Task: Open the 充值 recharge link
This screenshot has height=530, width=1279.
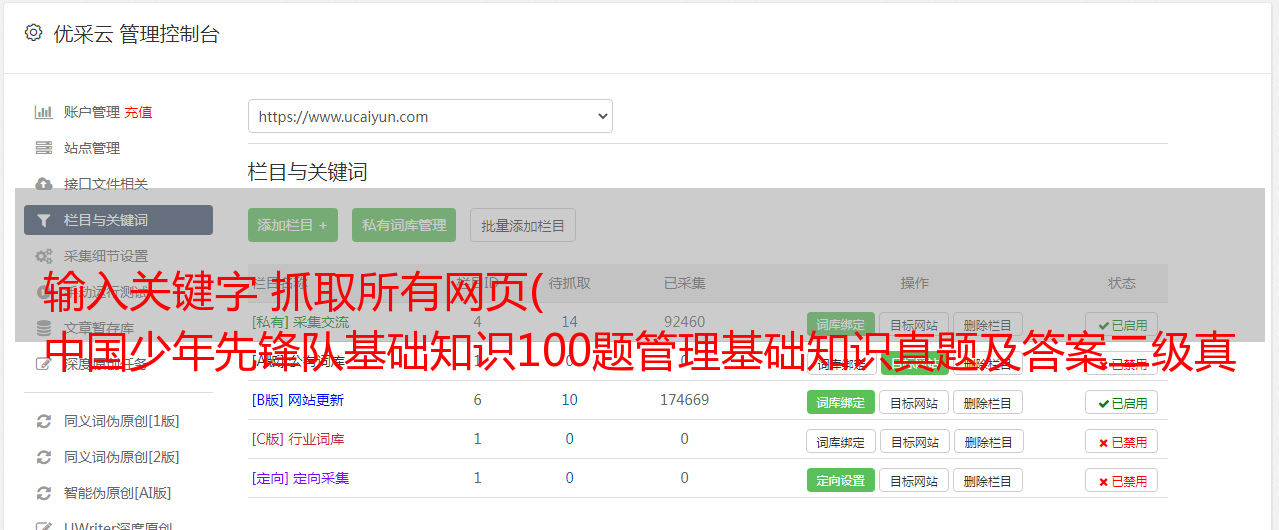Action: point(138,112)
